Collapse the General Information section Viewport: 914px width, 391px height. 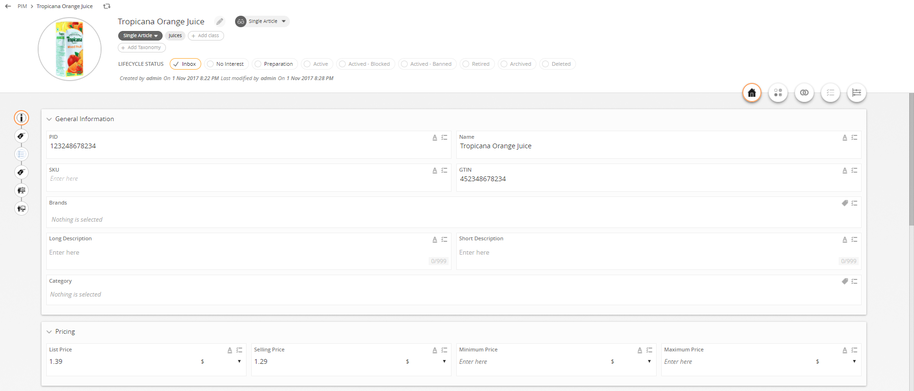tap(49, 119)
